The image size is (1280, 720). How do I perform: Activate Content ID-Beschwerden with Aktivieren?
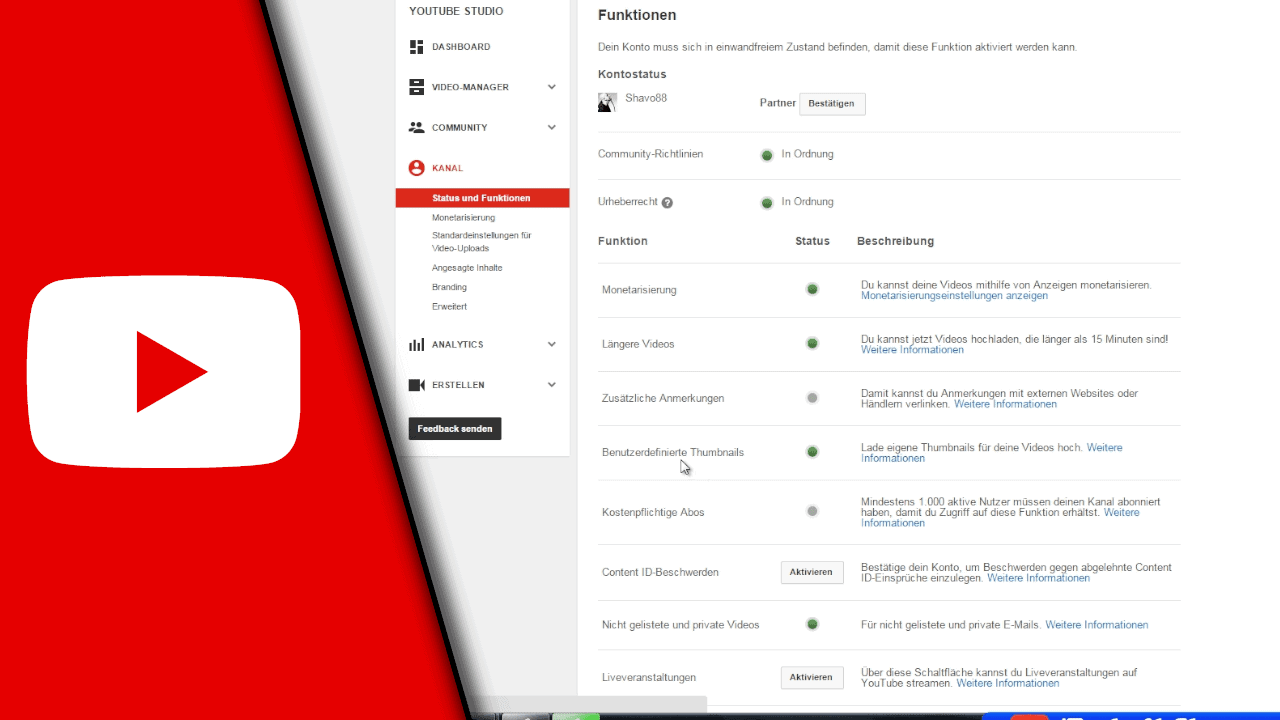tap(812, 572)
